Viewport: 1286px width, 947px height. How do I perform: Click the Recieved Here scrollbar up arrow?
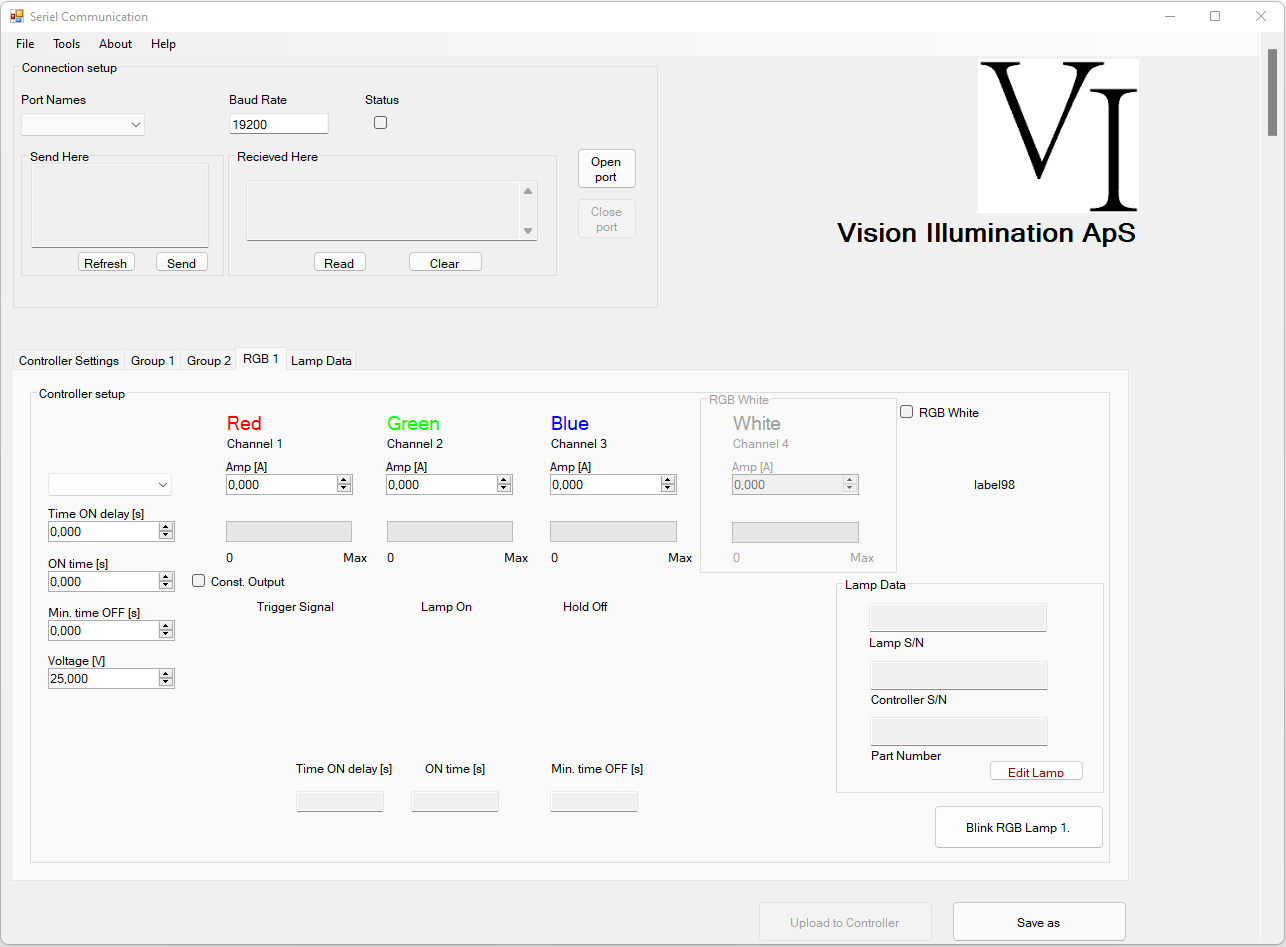[528, 190]
